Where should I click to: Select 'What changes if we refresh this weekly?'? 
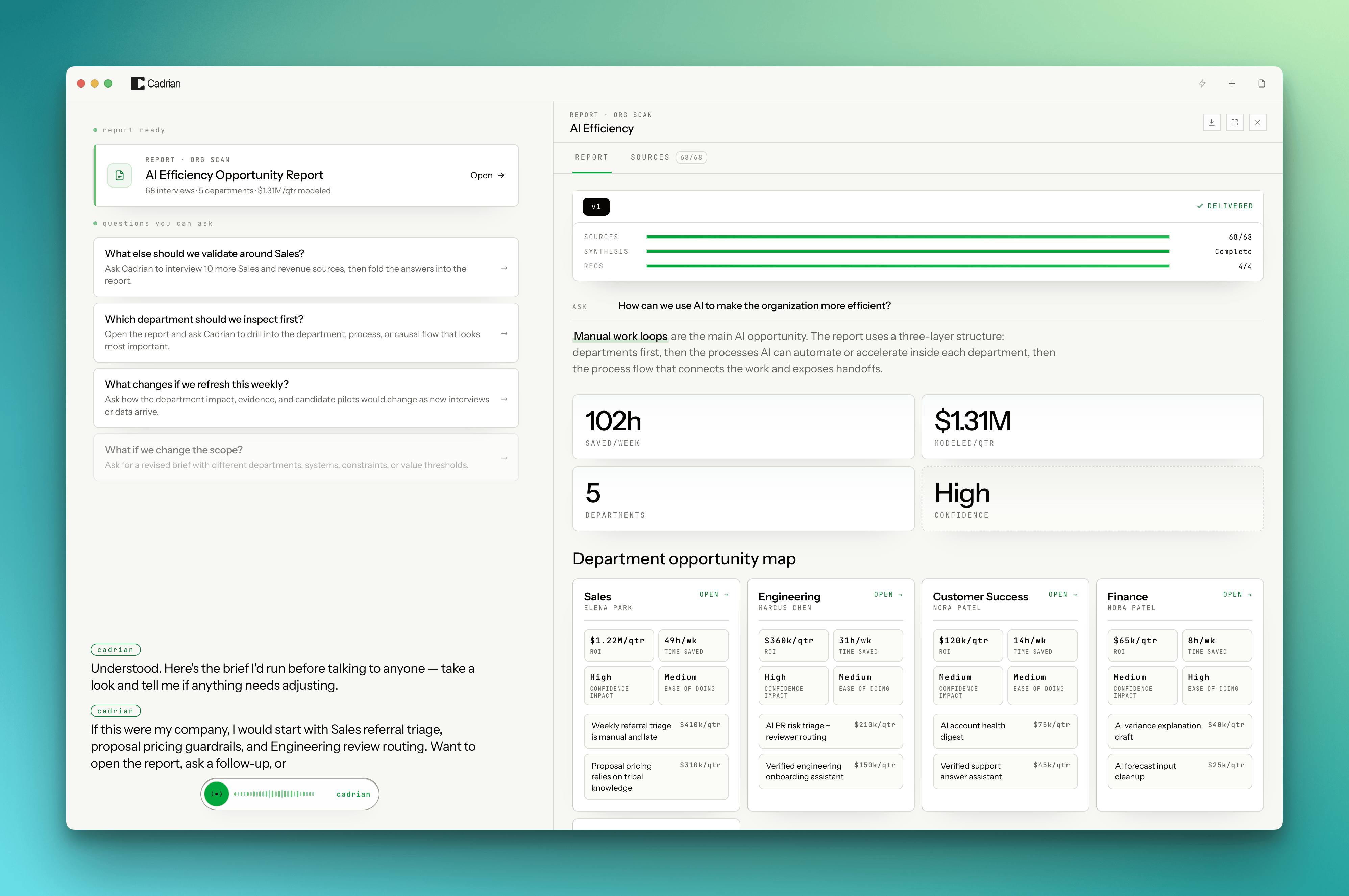(306, 398)
